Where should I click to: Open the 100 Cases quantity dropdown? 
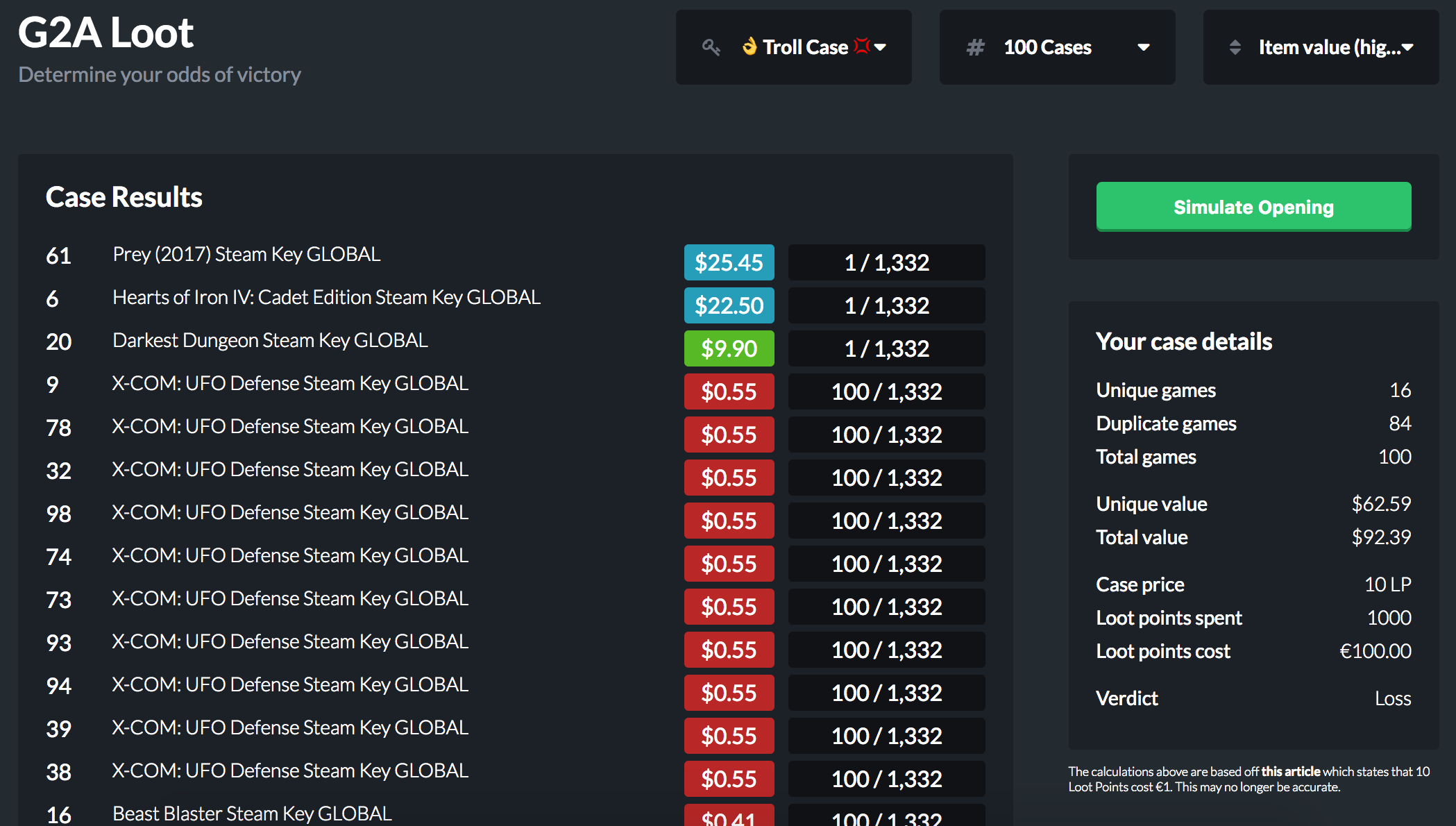[1058, 47]
